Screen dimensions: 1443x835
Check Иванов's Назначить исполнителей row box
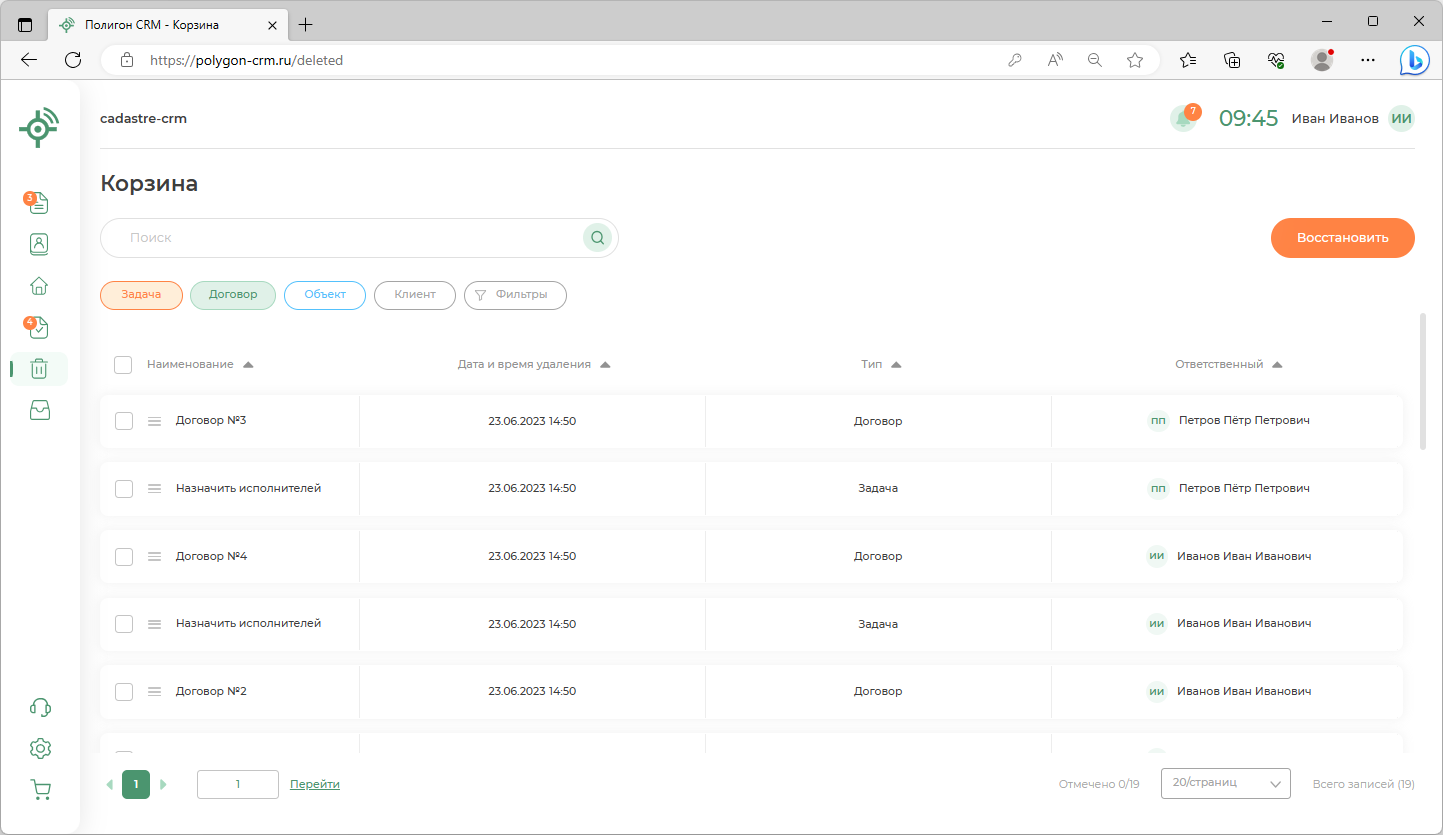coord(124,623)
